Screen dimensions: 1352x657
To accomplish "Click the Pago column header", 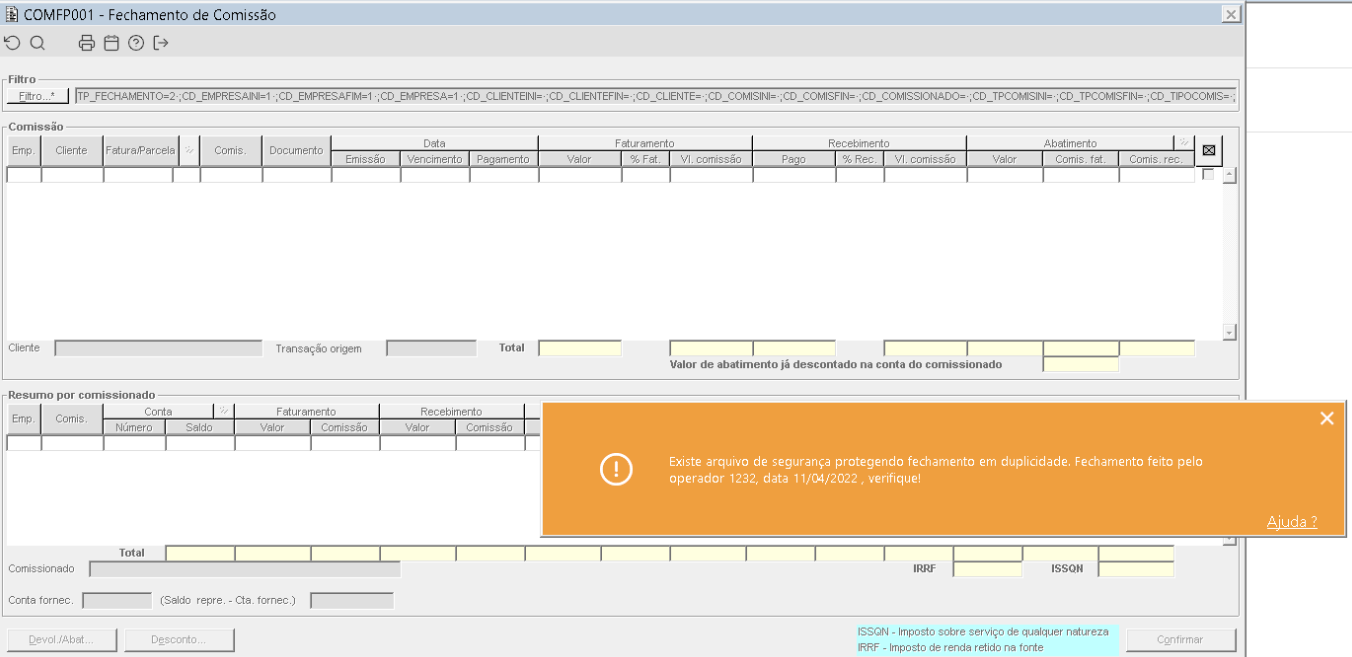I will pyautogui.click(x=794, y=159).
